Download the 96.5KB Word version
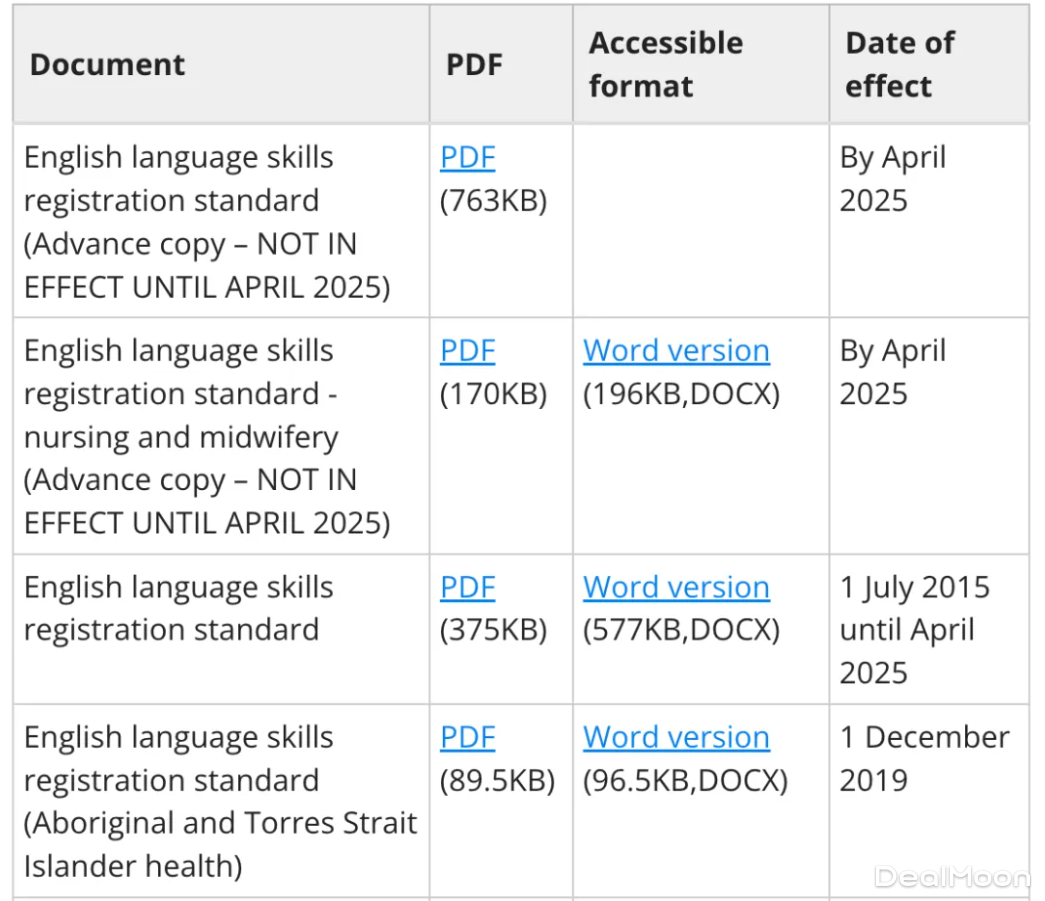Image resolution: width=1045 pixels, height=901 pixels. [x=676, y=737]
